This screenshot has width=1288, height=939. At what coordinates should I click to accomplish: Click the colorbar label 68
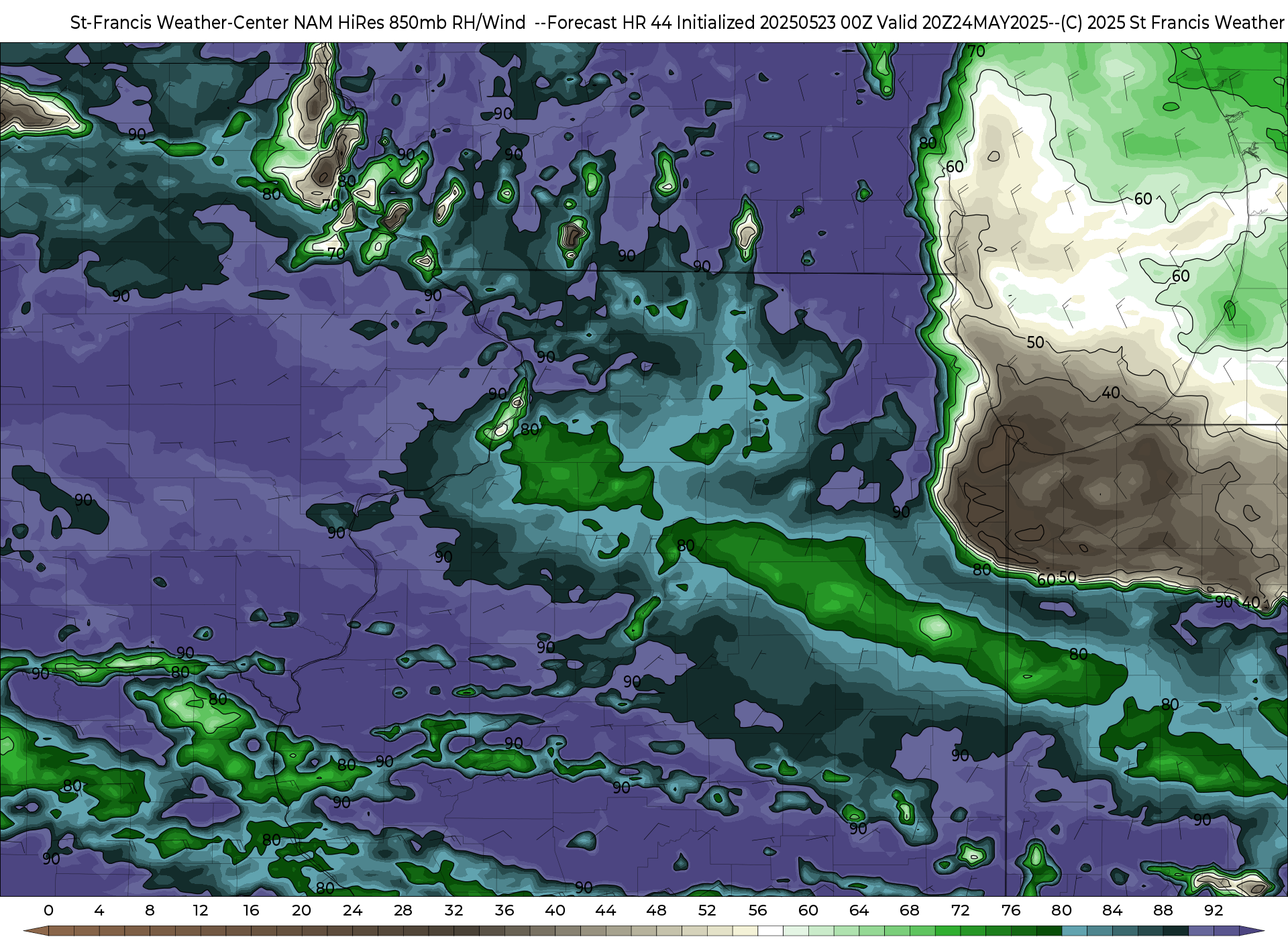(x=910, y=910)
